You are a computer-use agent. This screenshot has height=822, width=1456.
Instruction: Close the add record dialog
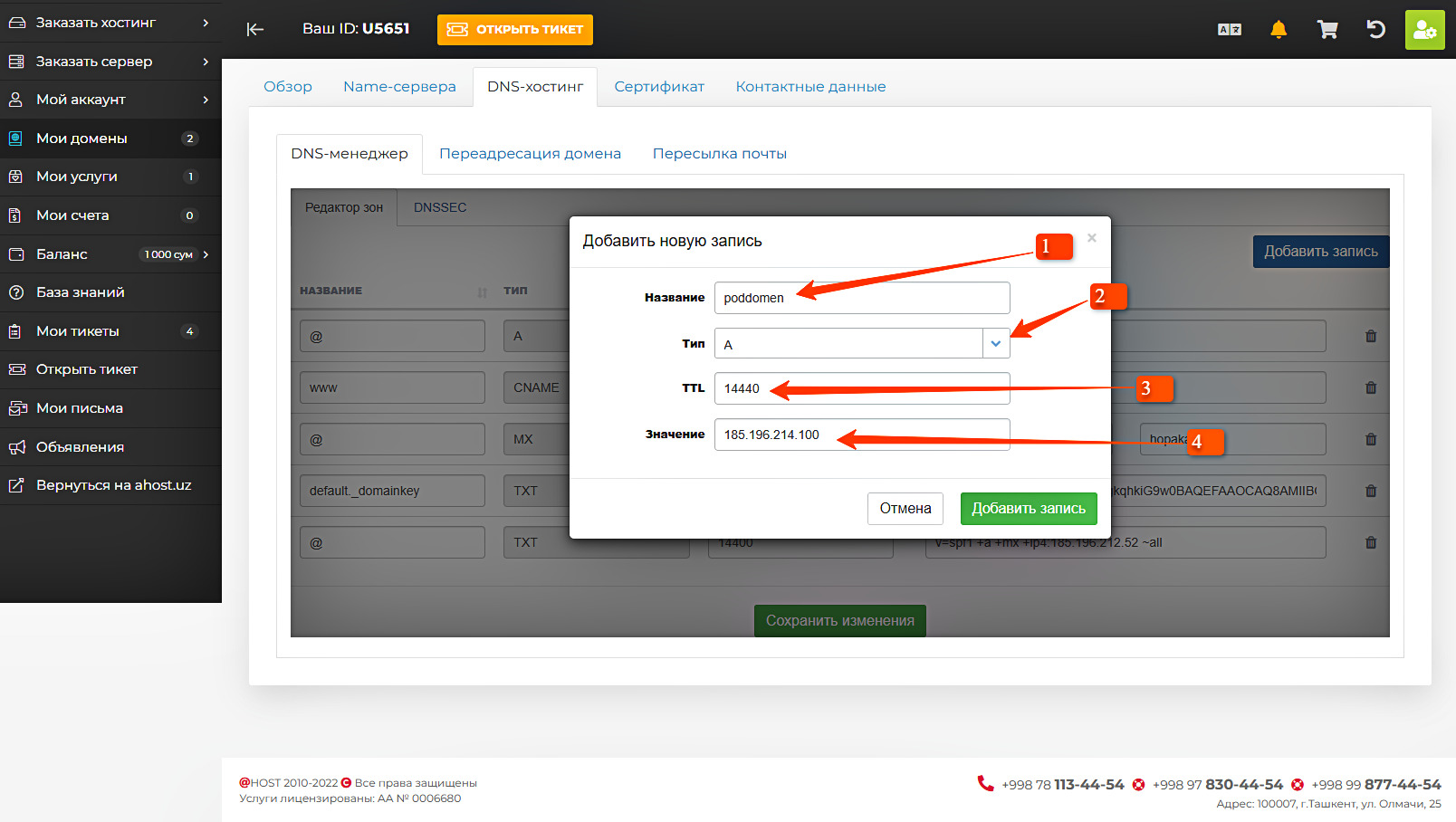point(1092,238)
